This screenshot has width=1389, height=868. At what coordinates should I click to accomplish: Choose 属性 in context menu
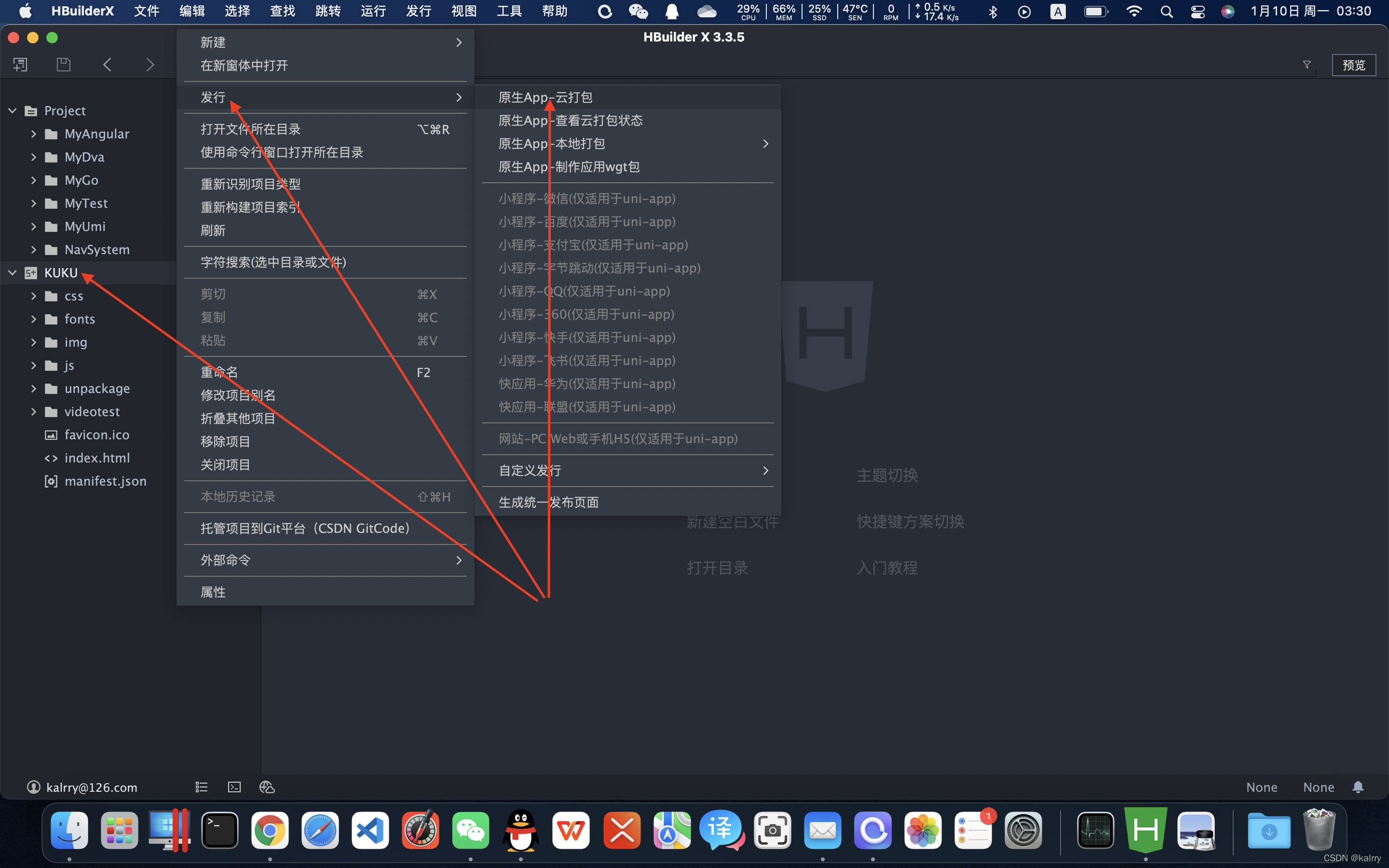326,592
